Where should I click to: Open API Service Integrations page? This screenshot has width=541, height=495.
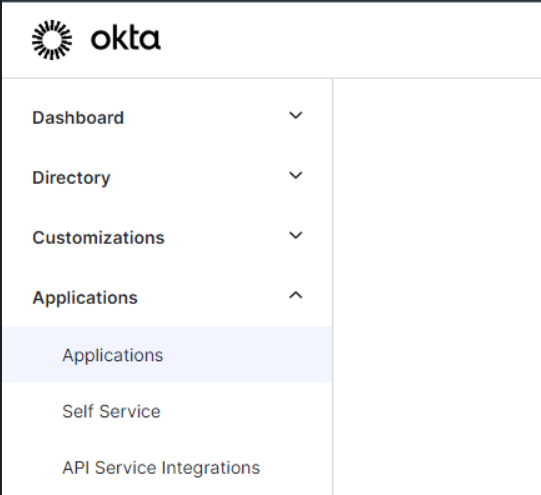tap(161, 468)
